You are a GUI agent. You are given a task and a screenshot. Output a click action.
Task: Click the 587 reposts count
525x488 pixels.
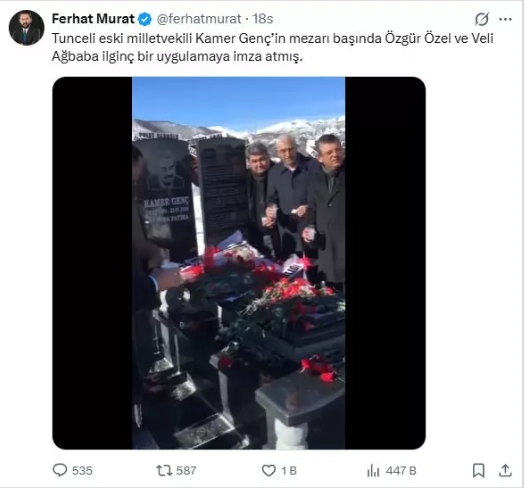coord(186,471)
